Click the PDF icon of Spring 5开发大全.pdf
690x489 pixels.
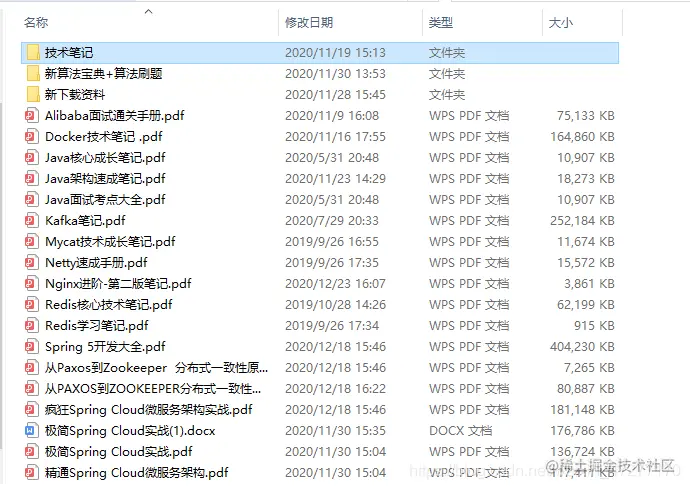[31, 347]
